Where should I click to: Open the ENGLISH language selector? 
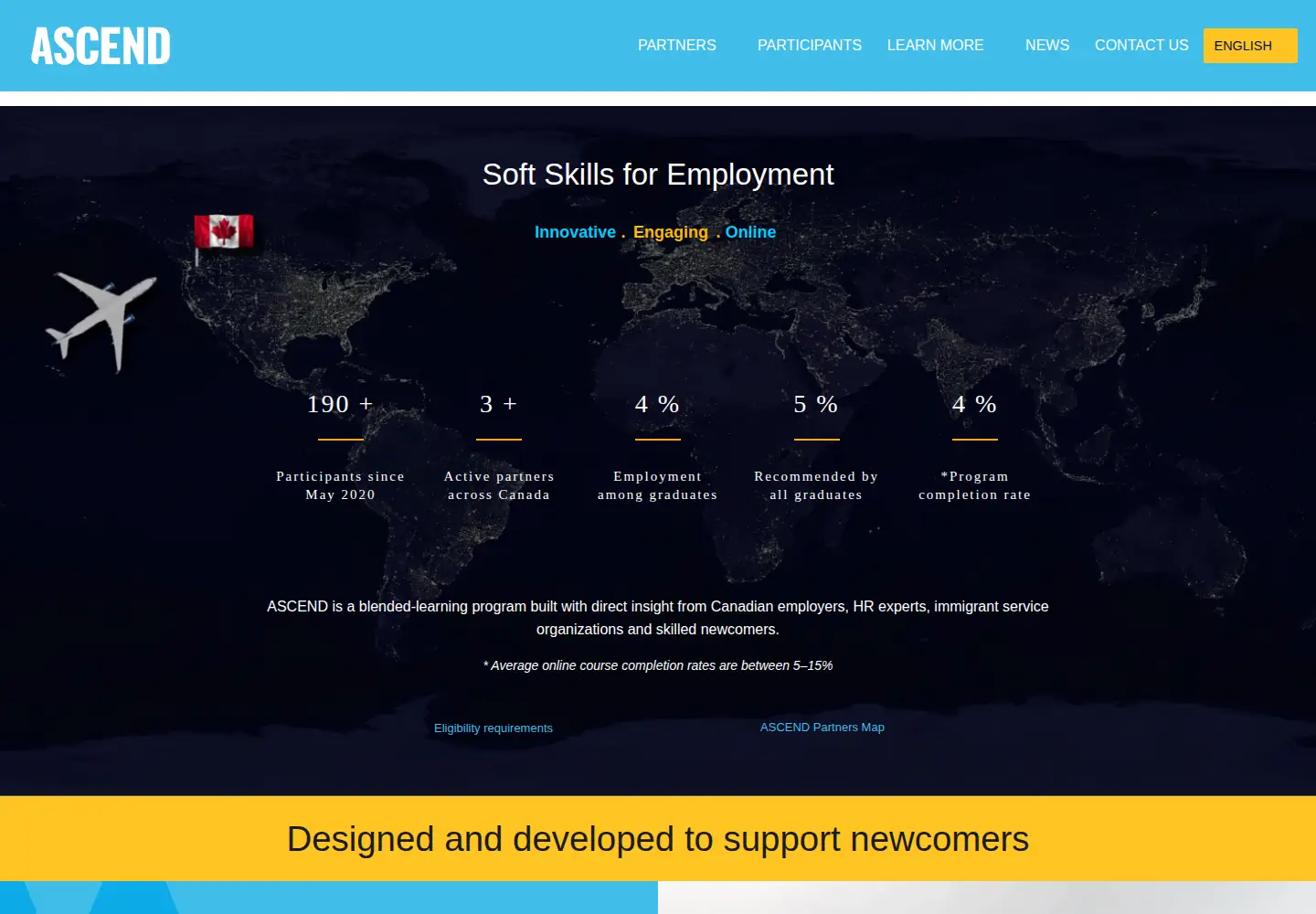coord(1250,46)
